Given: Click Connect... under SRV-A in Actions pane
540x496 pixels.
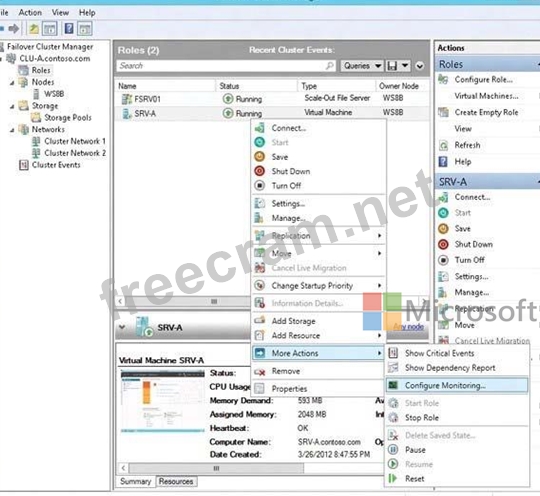Looking at the screenshot, I should click(x=472, y=197).
